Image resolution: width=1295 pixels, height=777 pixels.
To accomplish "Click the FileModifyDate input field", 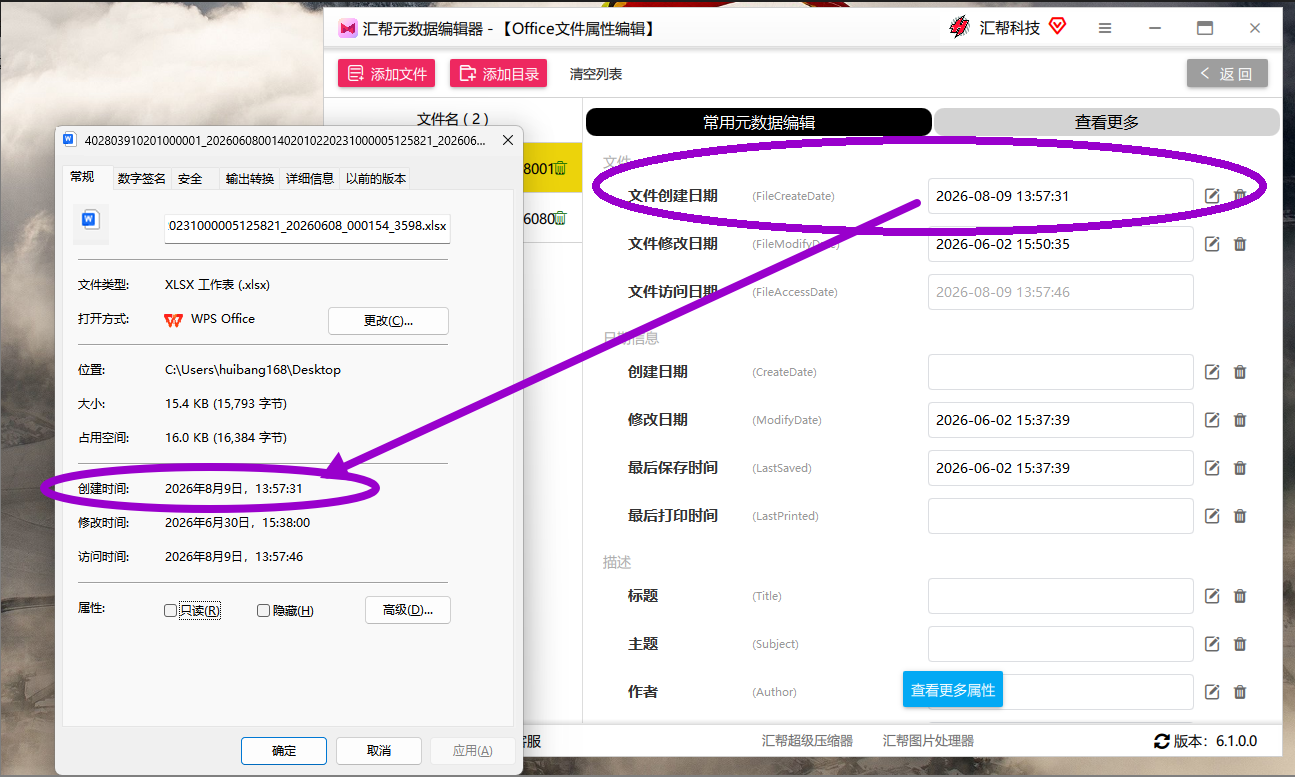I will pyautogui.click(x=1061, y=244).
